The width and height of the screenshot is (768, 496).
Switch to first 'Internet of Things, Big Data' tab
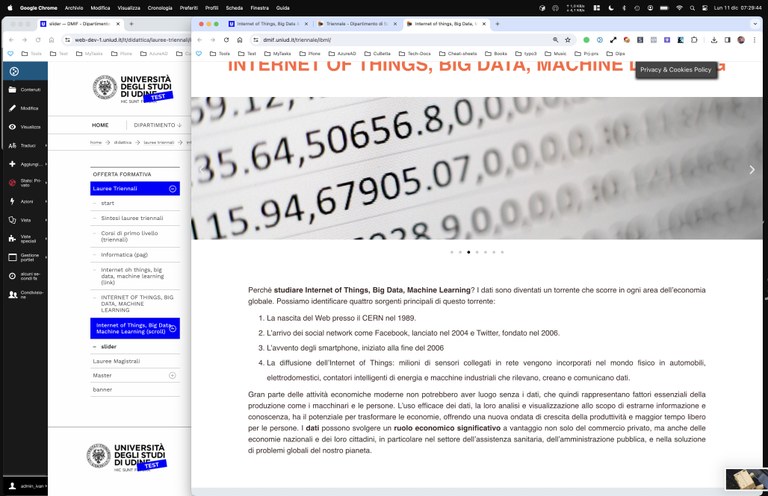pyautogui.click(x=265, y=24)
